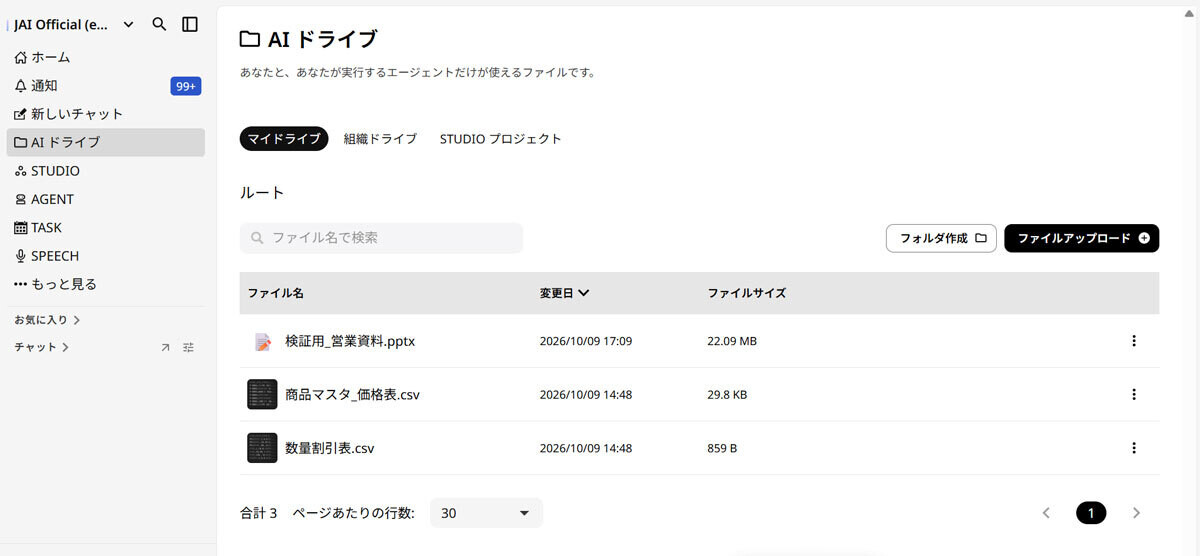Select AI ドライブ in sidebar
Screen dimensions: 1200x556
[x=105, y=142]
